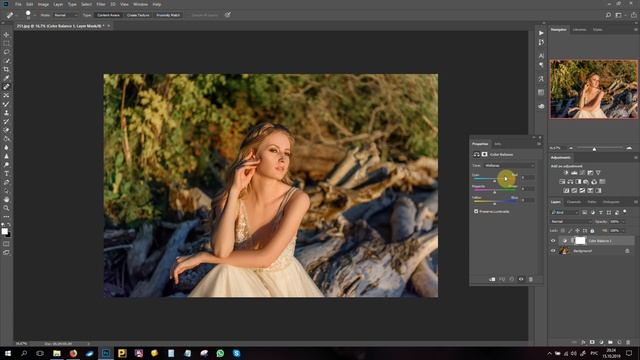
Task: Delete adjustment layer from Properties panel
Action: [531, 279]
